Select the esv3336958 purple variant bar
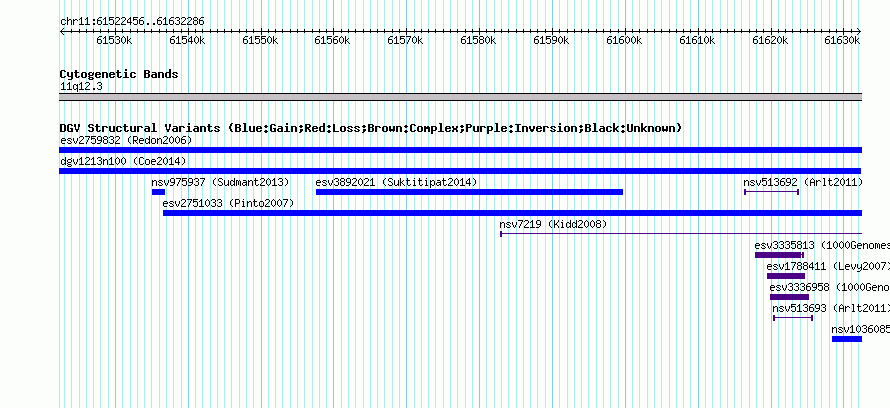 coord(790,297)
